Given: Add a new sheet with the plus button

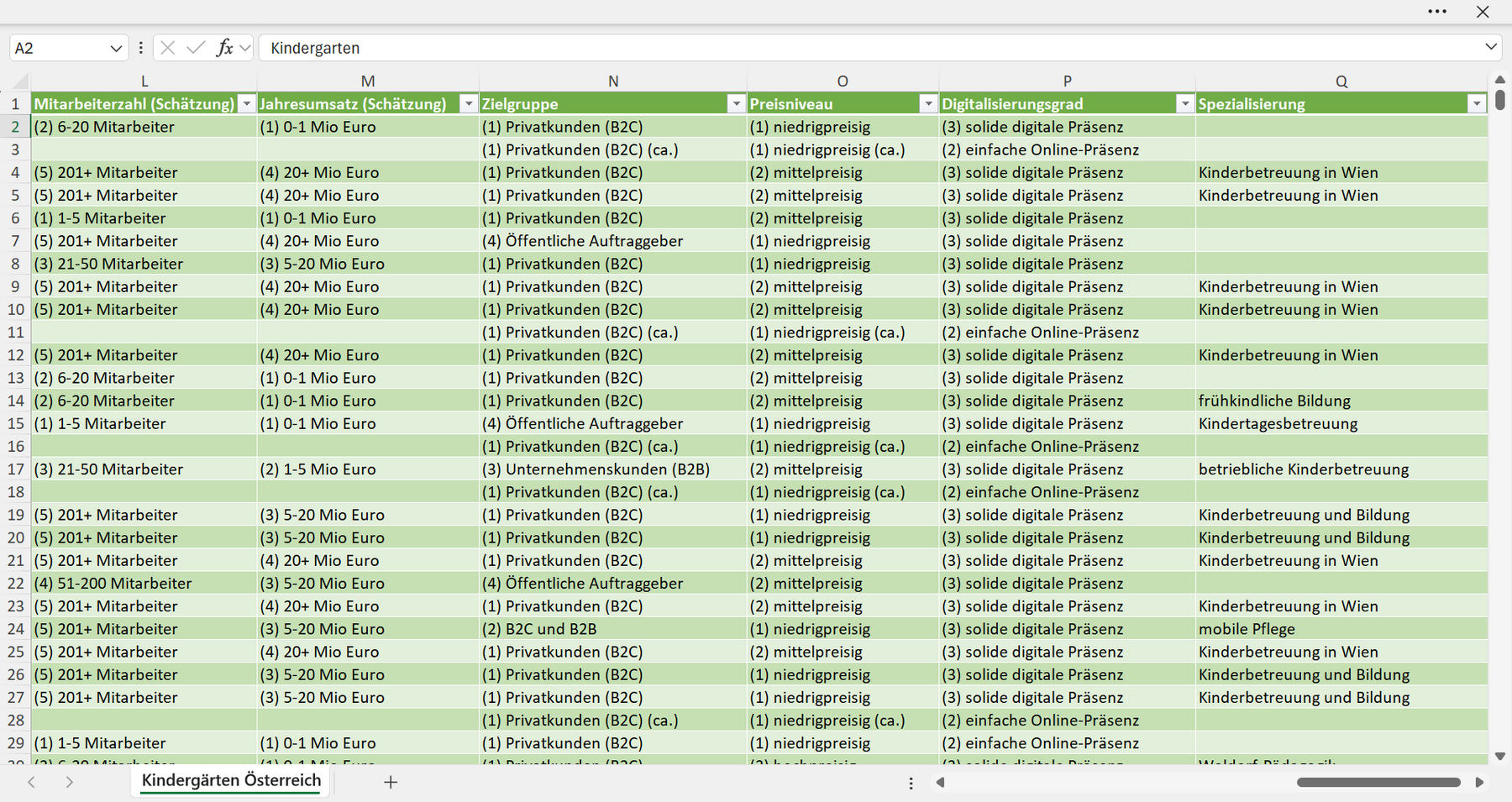Looking at the screenshot, I should [391, 782].
